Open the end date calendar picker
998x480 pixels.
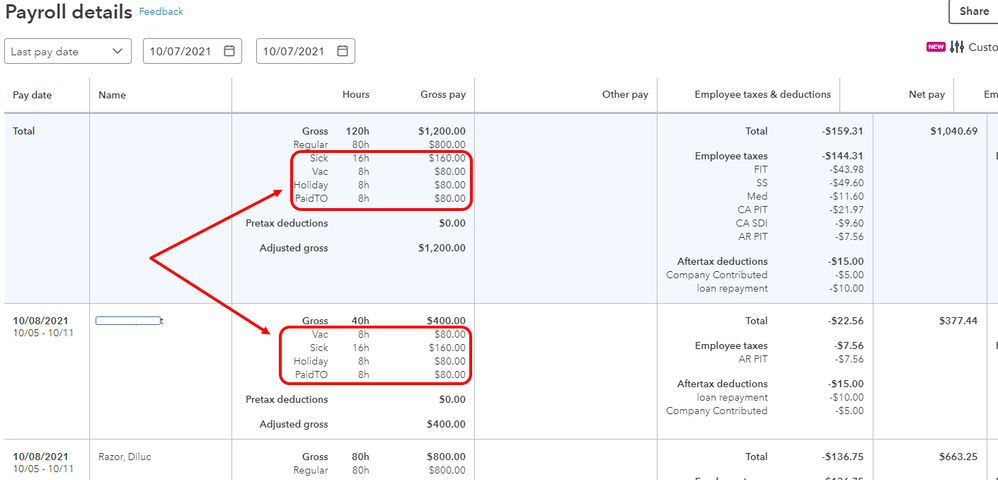[343, 51]
